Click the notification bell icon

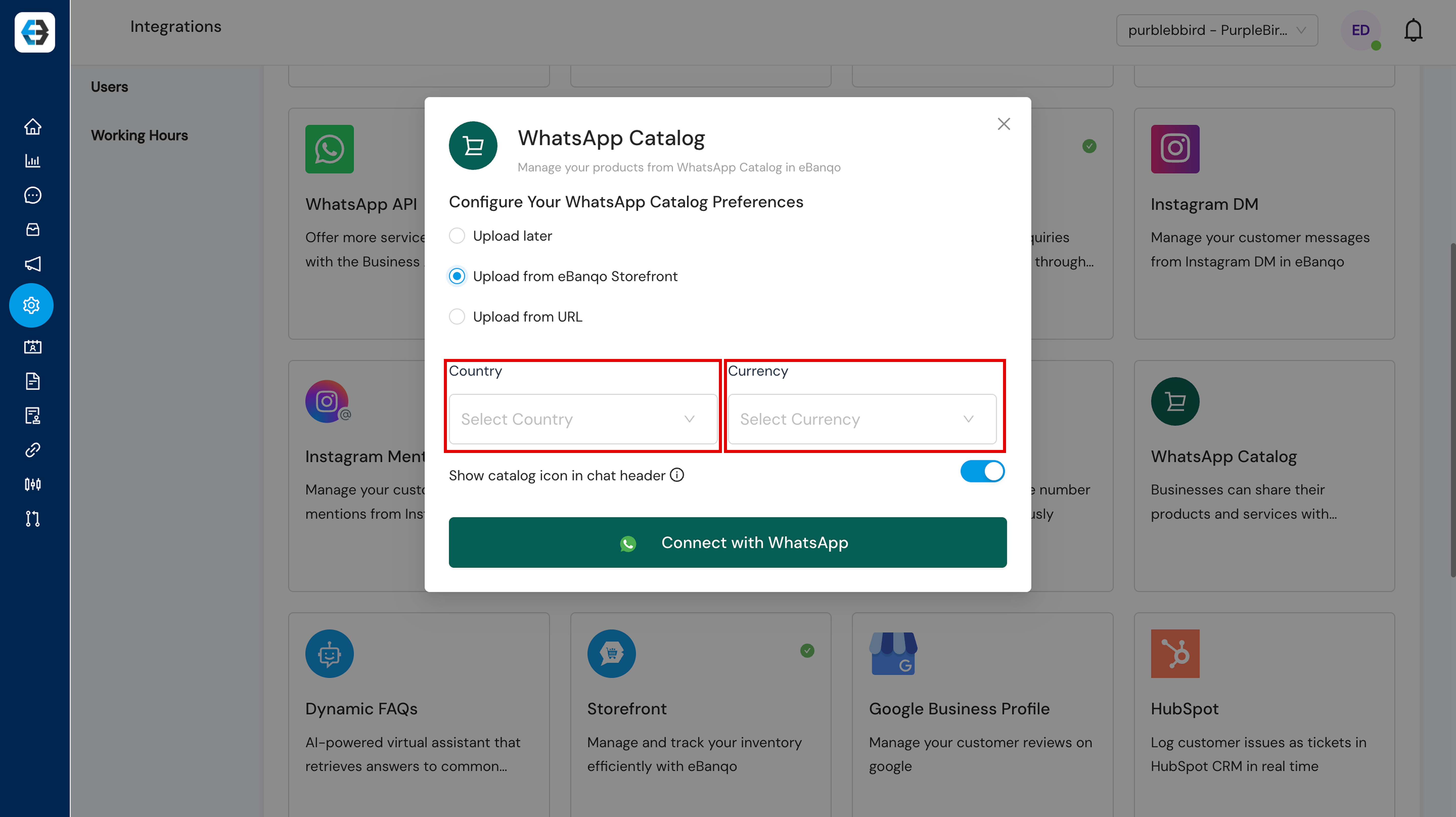tap(1413, 30)
